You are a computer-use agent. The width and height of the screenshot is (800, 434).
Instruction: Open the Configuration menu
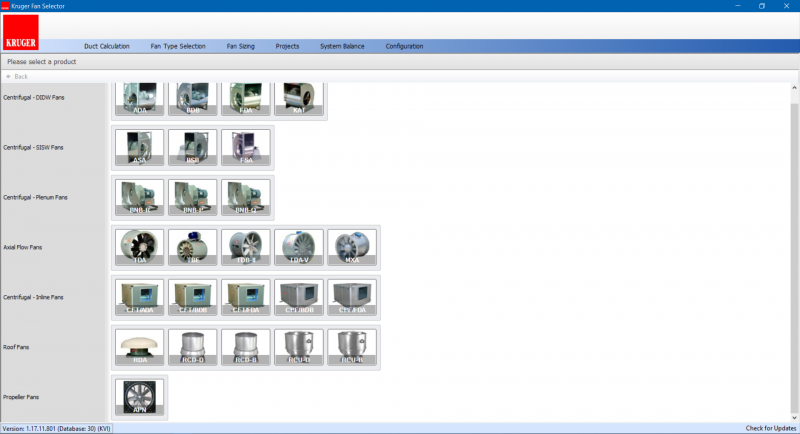404,46
